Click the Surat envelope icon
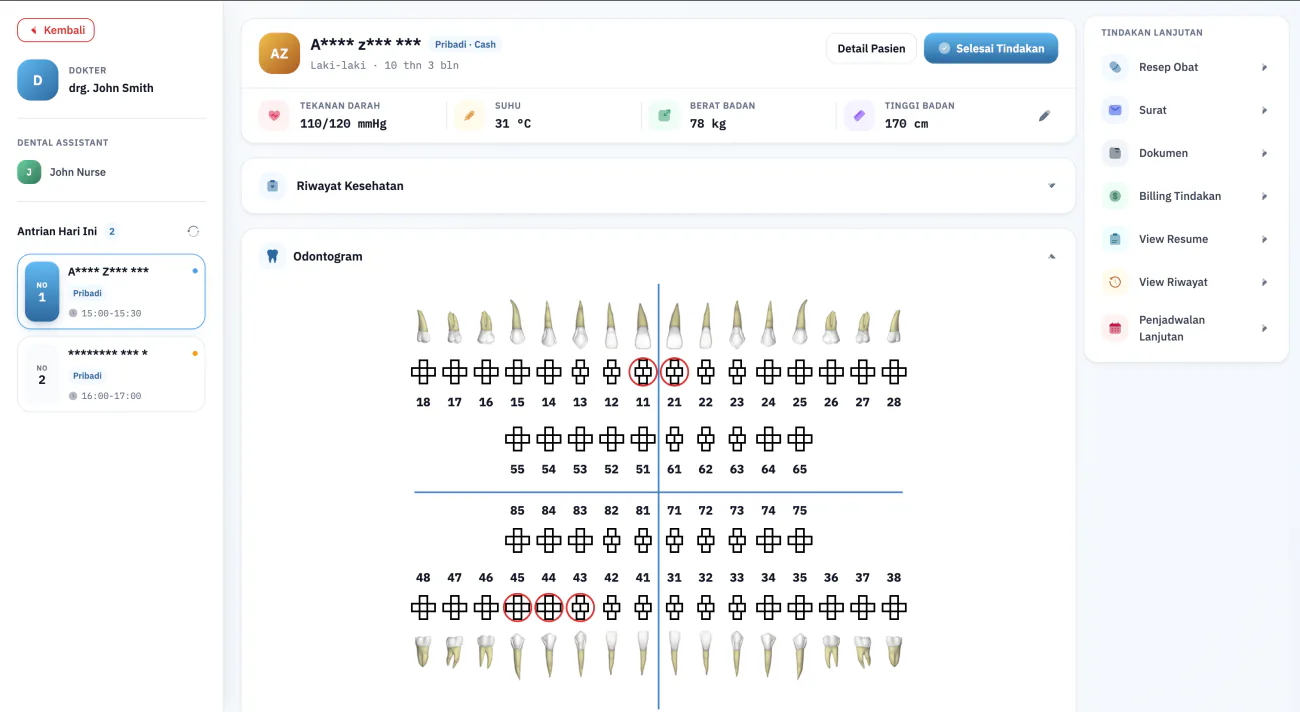 1115,110
